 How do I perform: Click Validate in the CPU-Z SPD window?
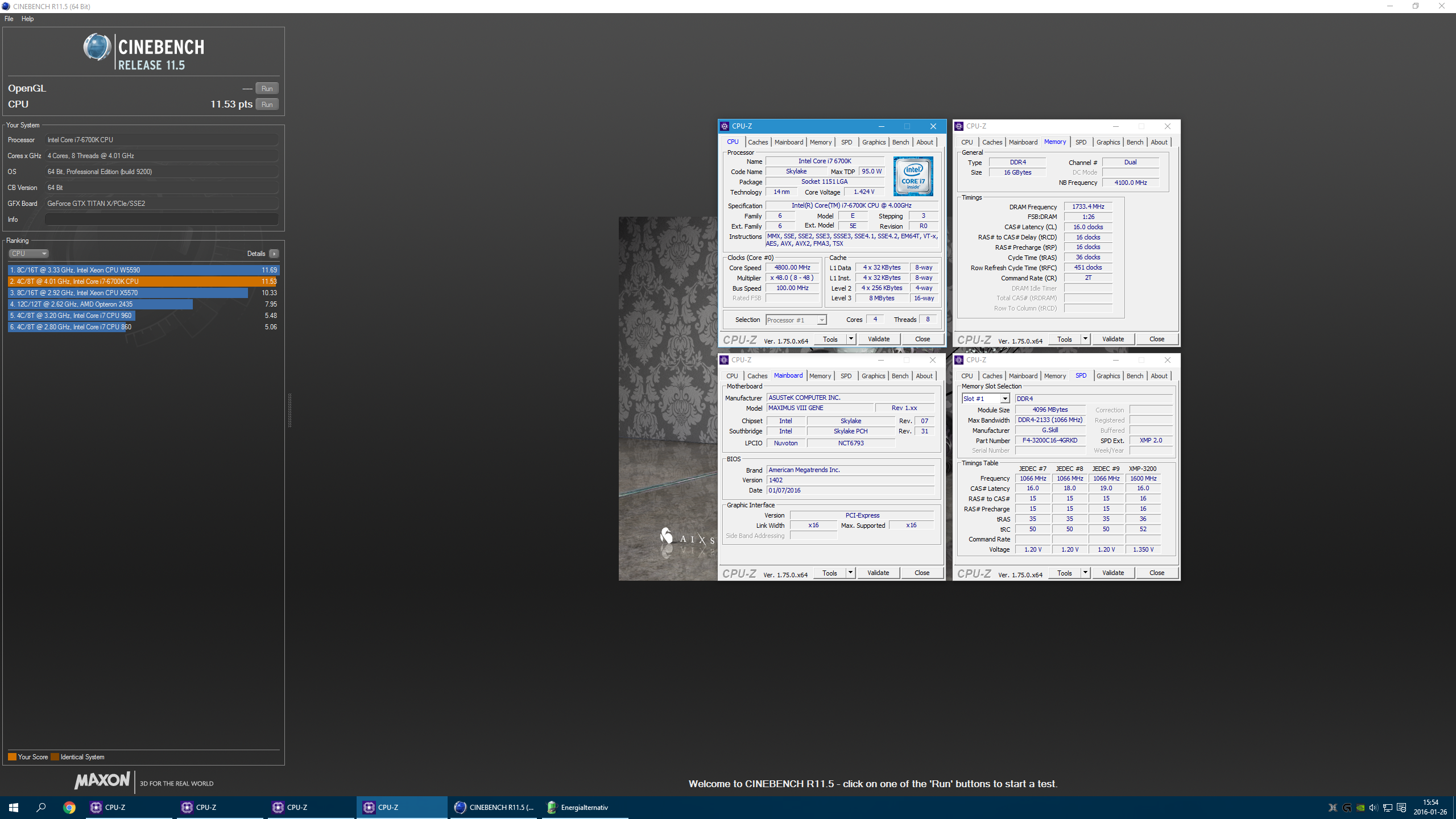click(1113, 573)
